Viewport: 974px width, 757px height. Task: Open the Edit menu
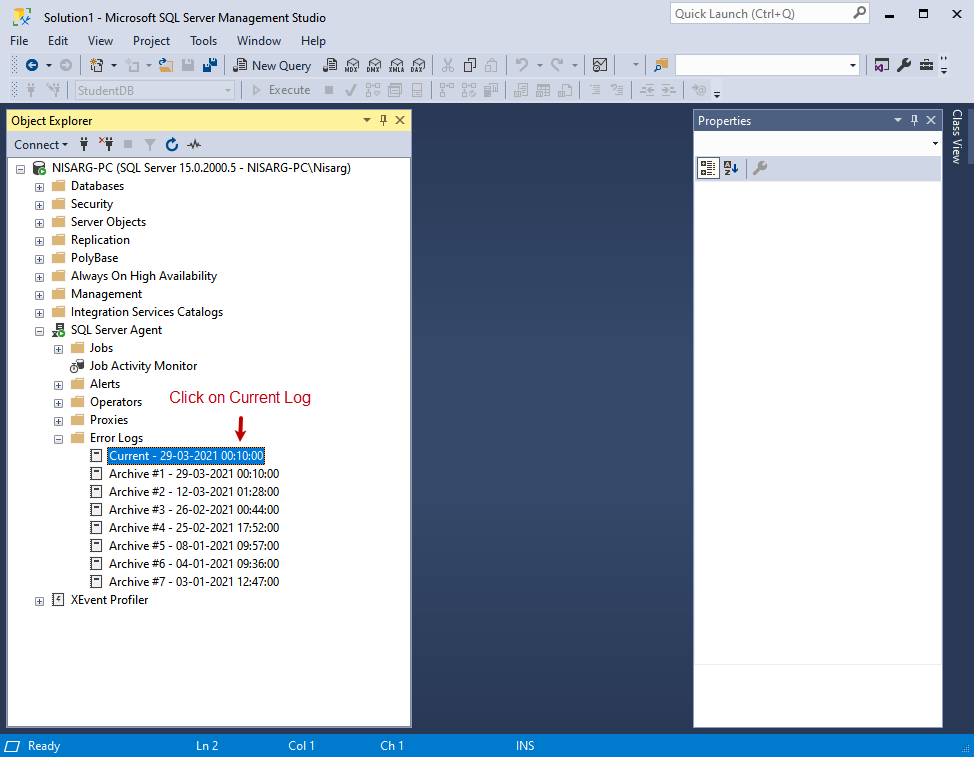tap(58, 41)
